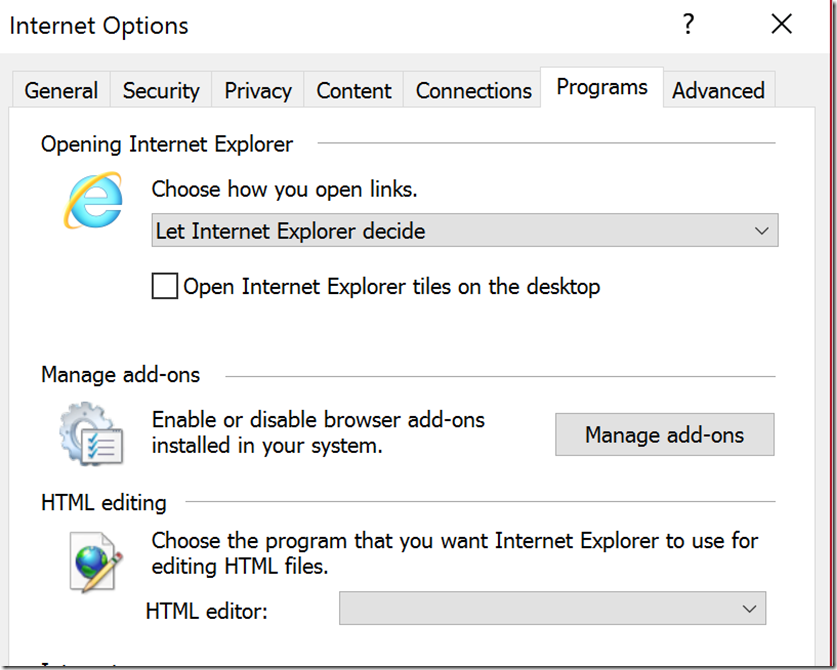Click the HTML editing globe pencil icon

96,562
